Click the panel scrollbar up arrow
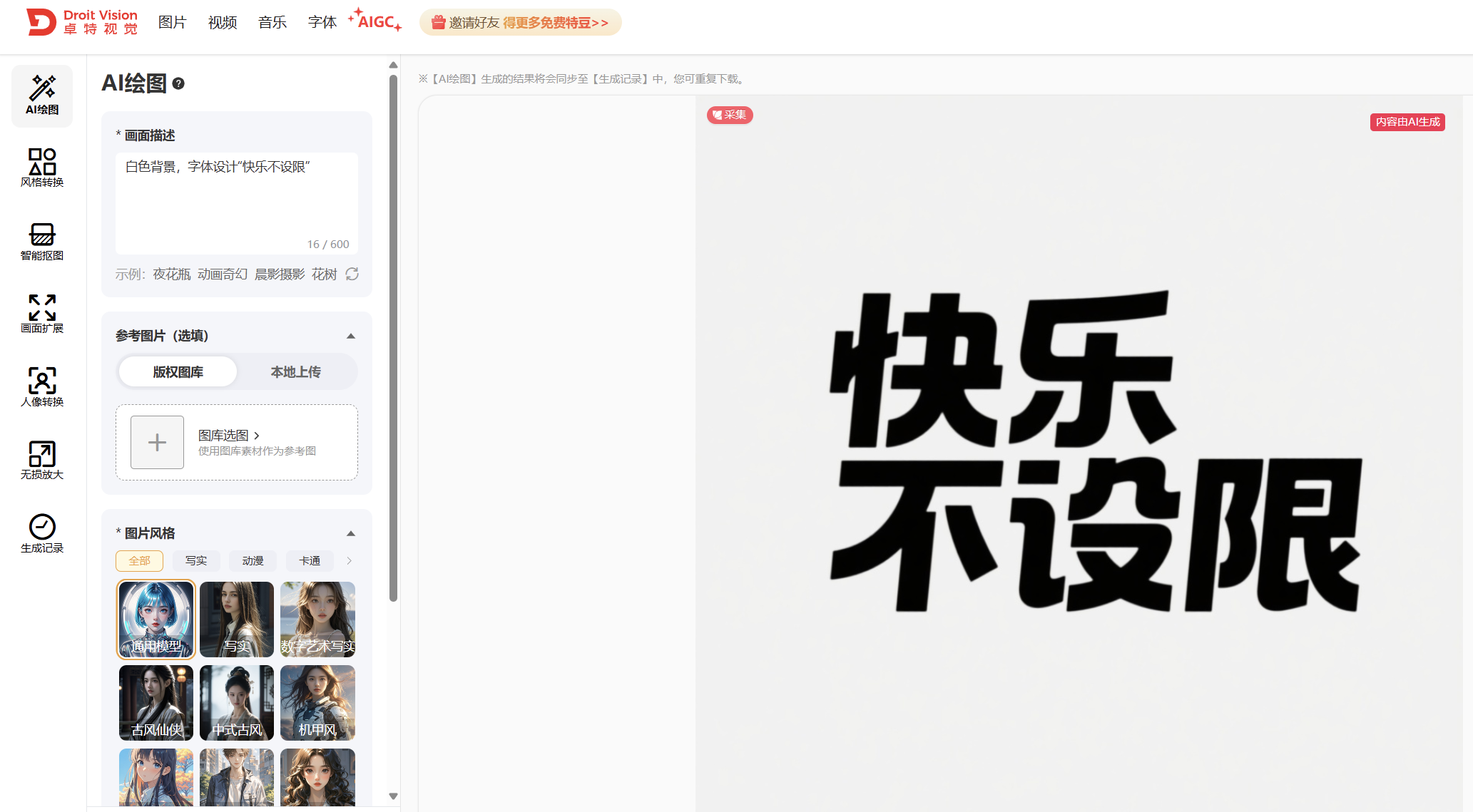1473x812 pixels. pos(393,65)
